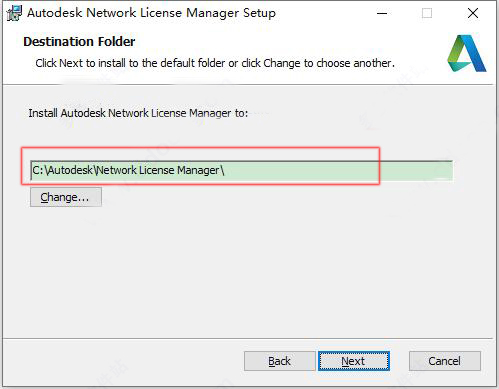Proceed with the Next button
499x389 pixels.
click(354, 361)
